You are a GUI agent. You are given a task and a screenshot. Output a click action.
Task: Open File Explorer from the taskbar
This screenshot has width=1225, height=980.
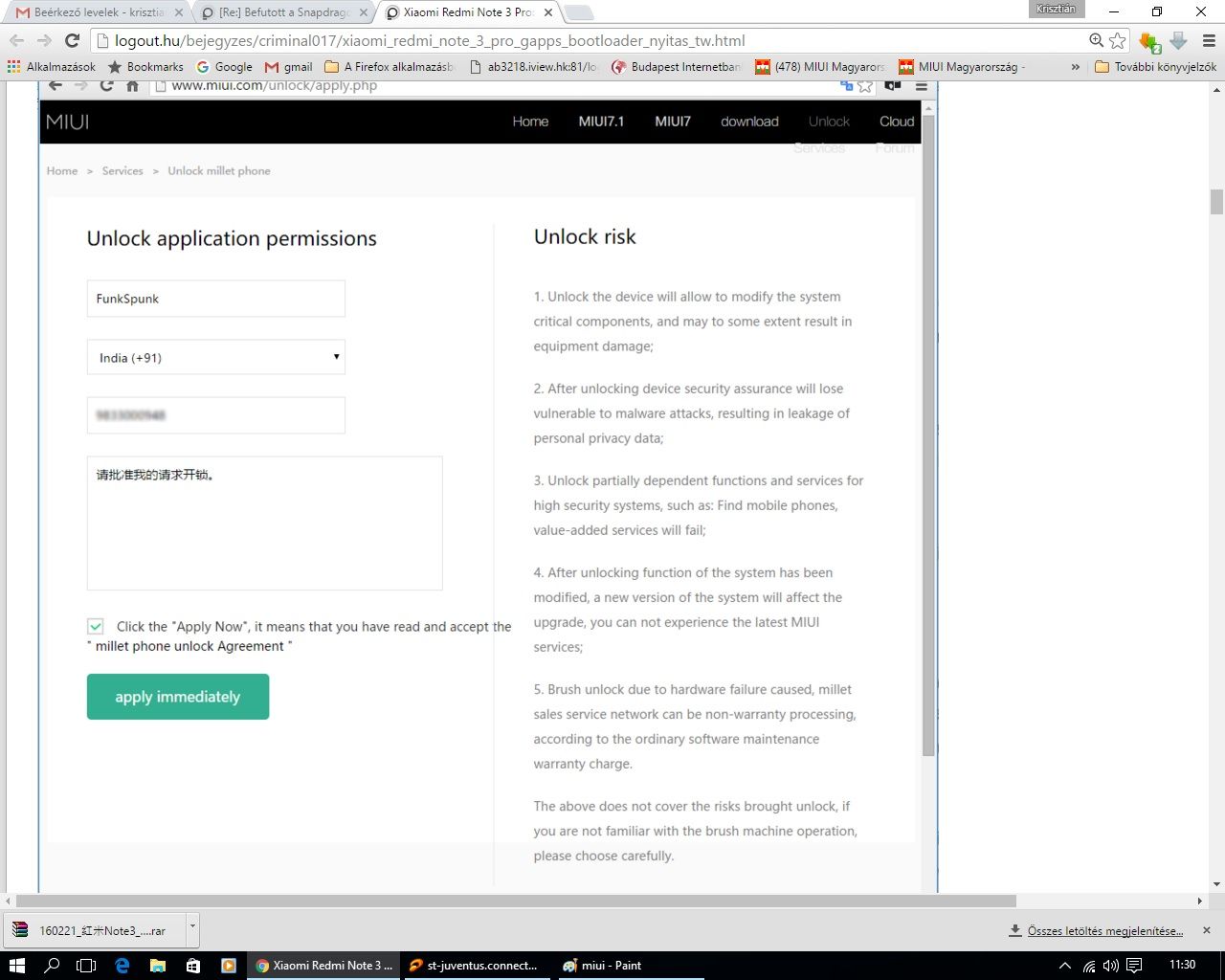[x=157, y=965]
